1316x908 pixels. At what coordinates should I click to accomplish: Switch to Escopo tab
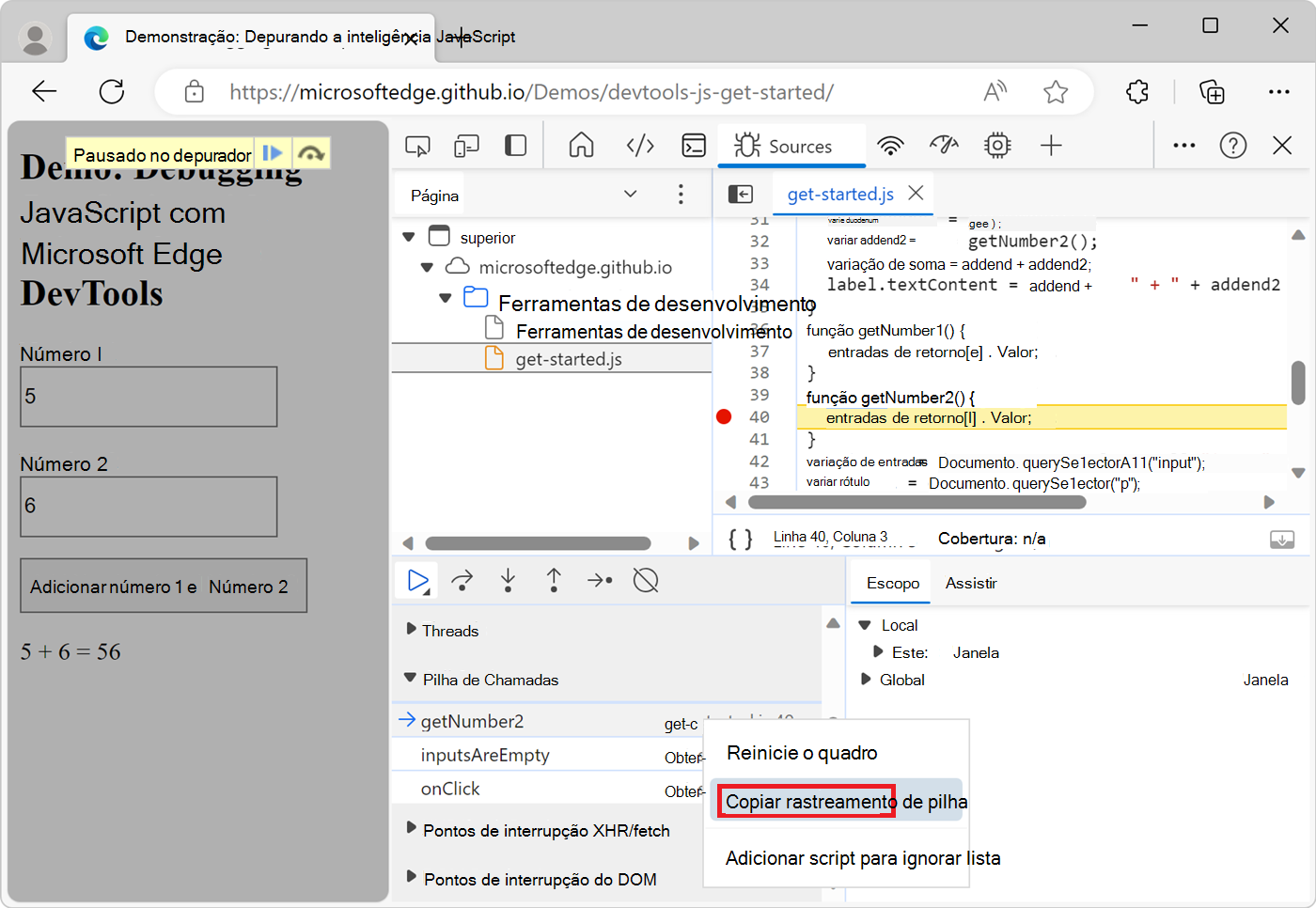click(x=893, y=583)
